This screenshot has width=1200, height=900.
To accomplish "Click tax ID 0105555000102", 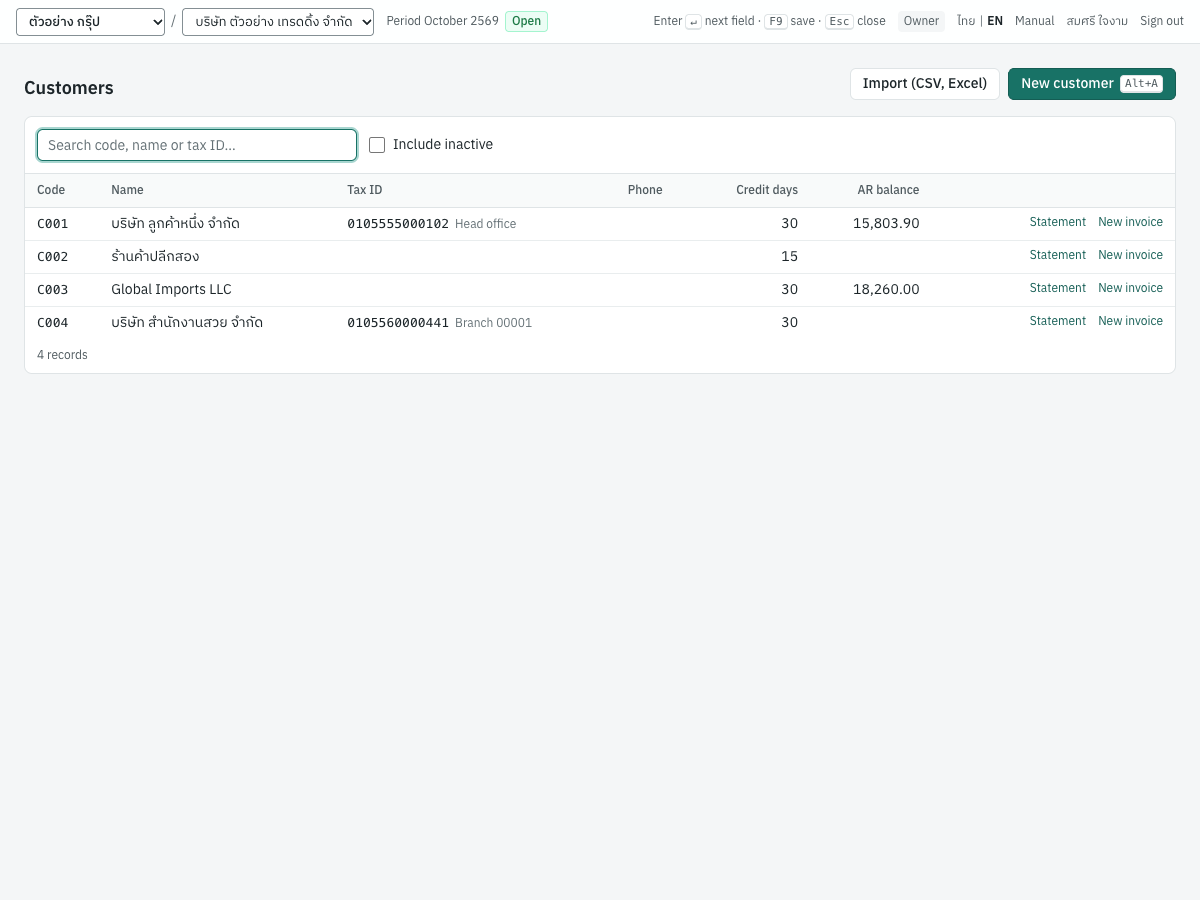I will click(398, 224).
